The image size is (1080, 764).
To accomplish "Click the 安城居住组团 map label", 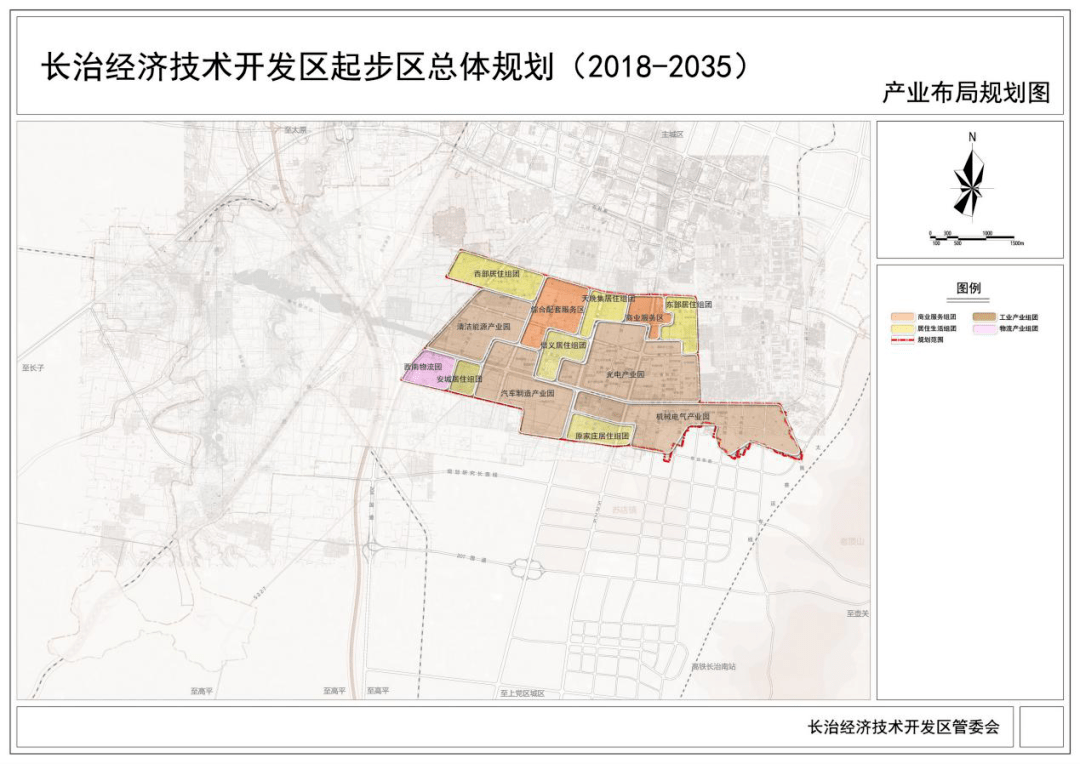I will pyautogui.click(x=459, y=379).
